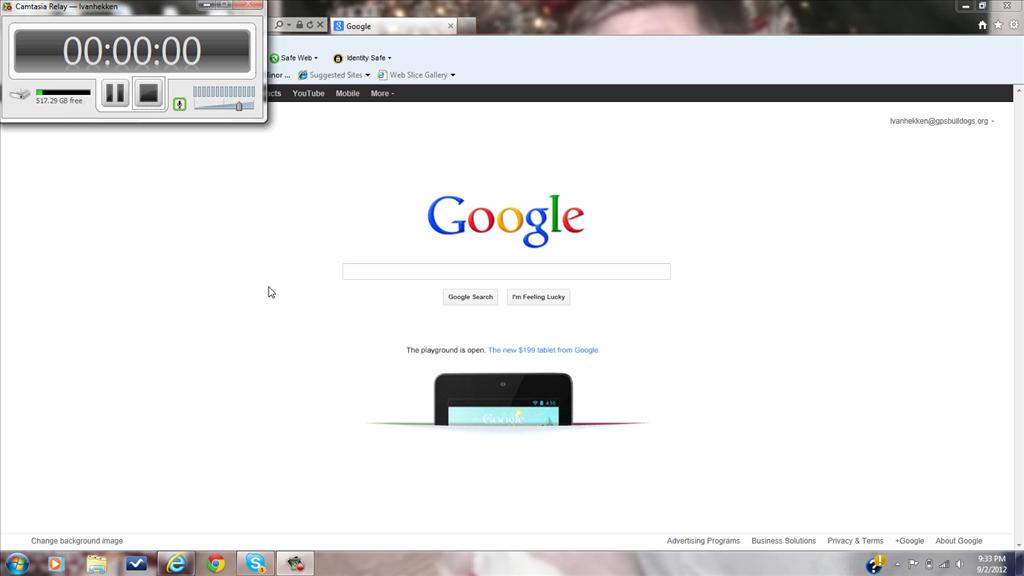The height and width of the screenshot is (576, 1024).
Task: Open the checkmark app on the taskbar
Action: click(136, 563)
